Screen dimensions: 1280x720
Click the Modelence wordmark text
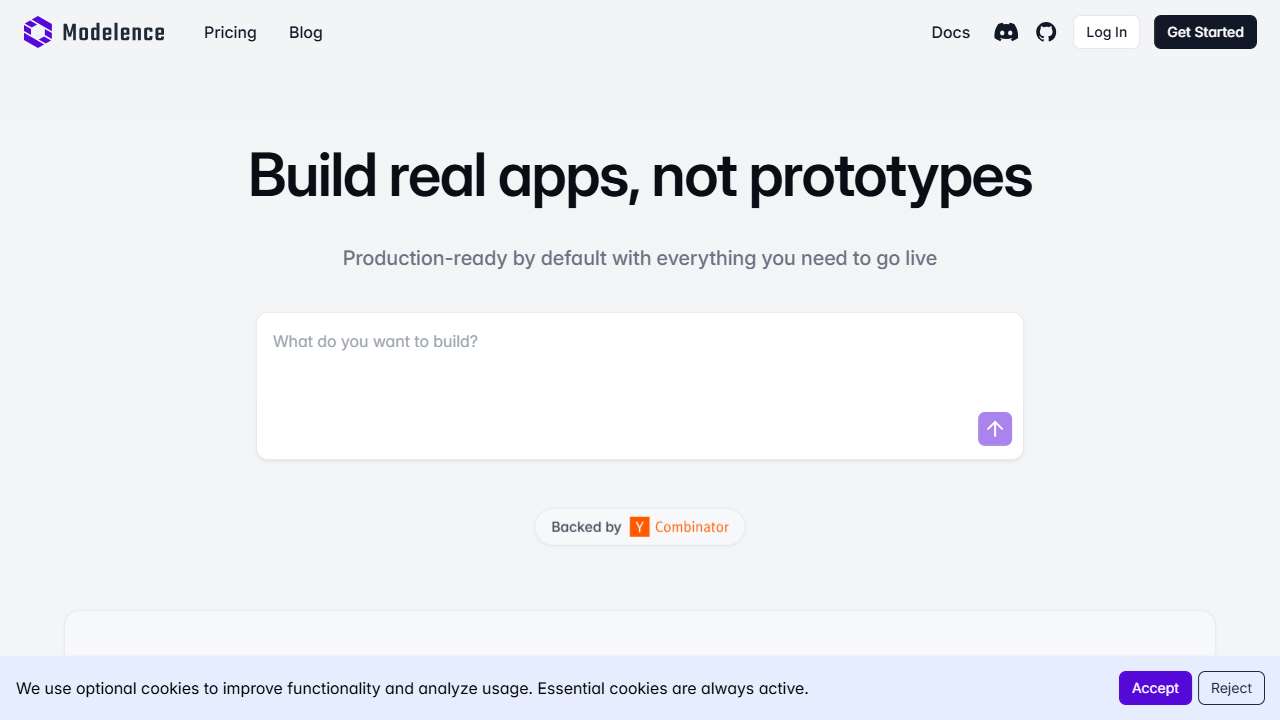(x=113, y=32)
